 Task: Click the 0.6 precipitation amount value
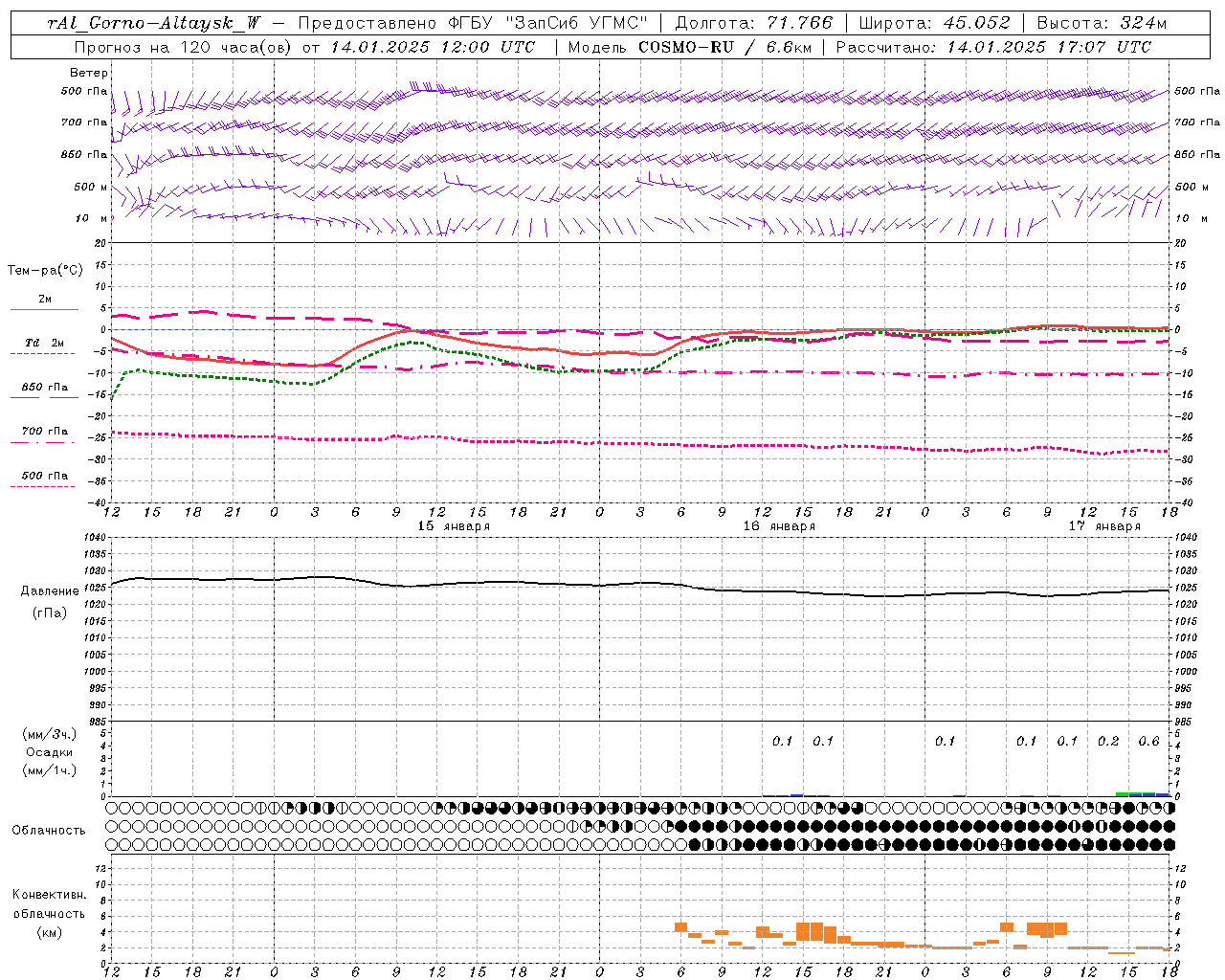[1148, 741]
